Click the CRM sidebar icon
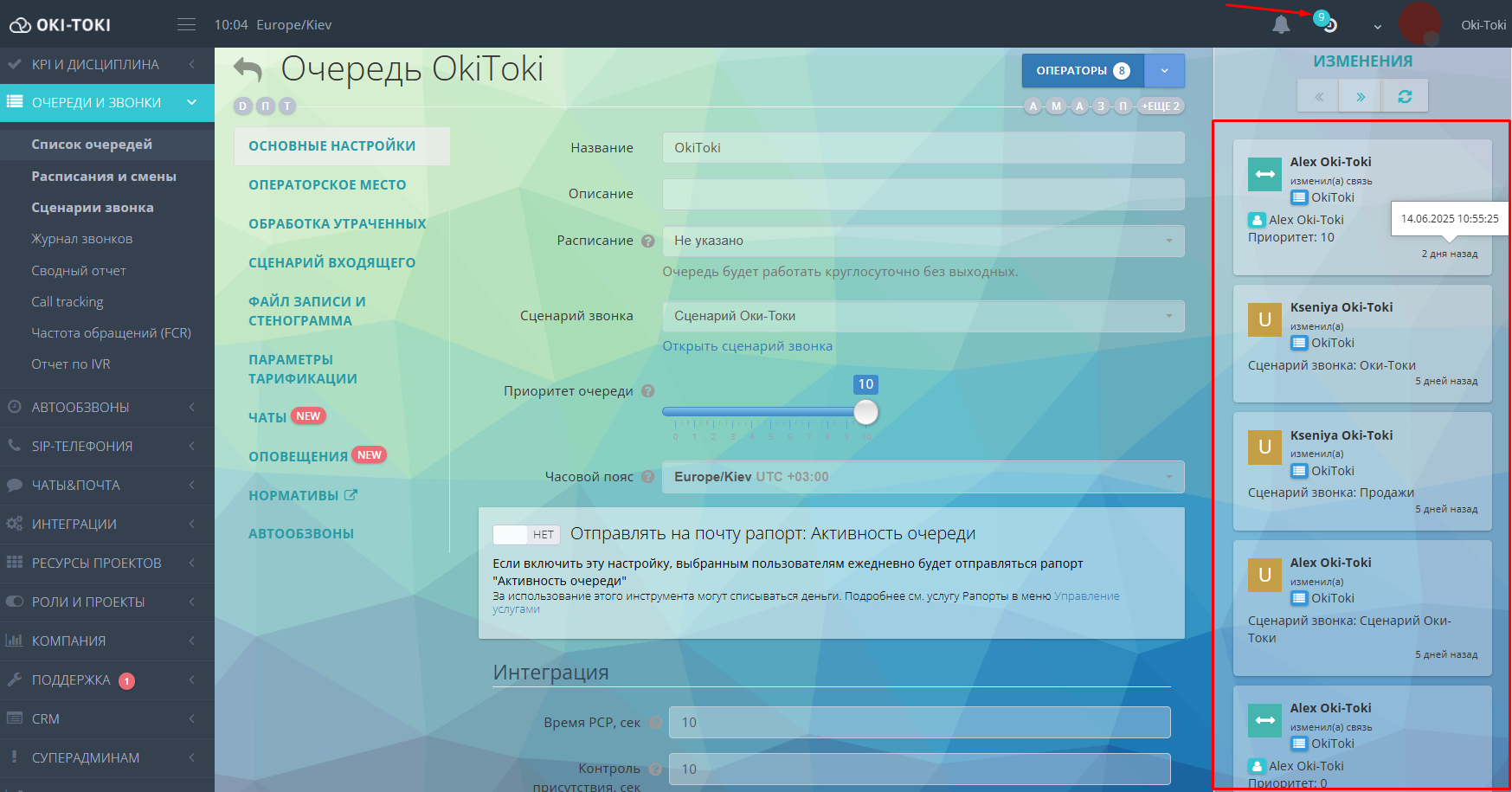Viewport: 1512px width, 792px height. 14,718
